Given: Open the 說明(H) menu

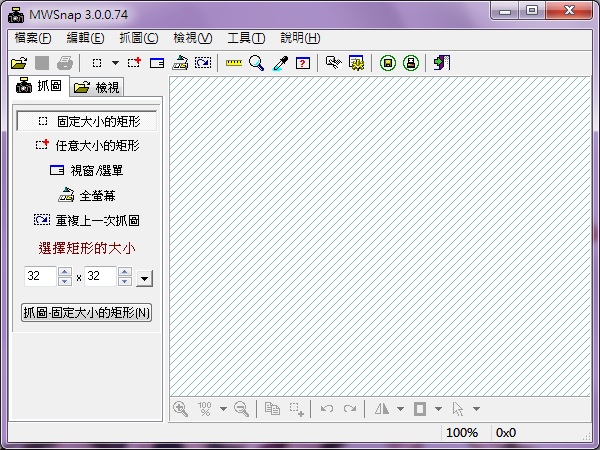Looking at the screenshot, I should [300, 38].
